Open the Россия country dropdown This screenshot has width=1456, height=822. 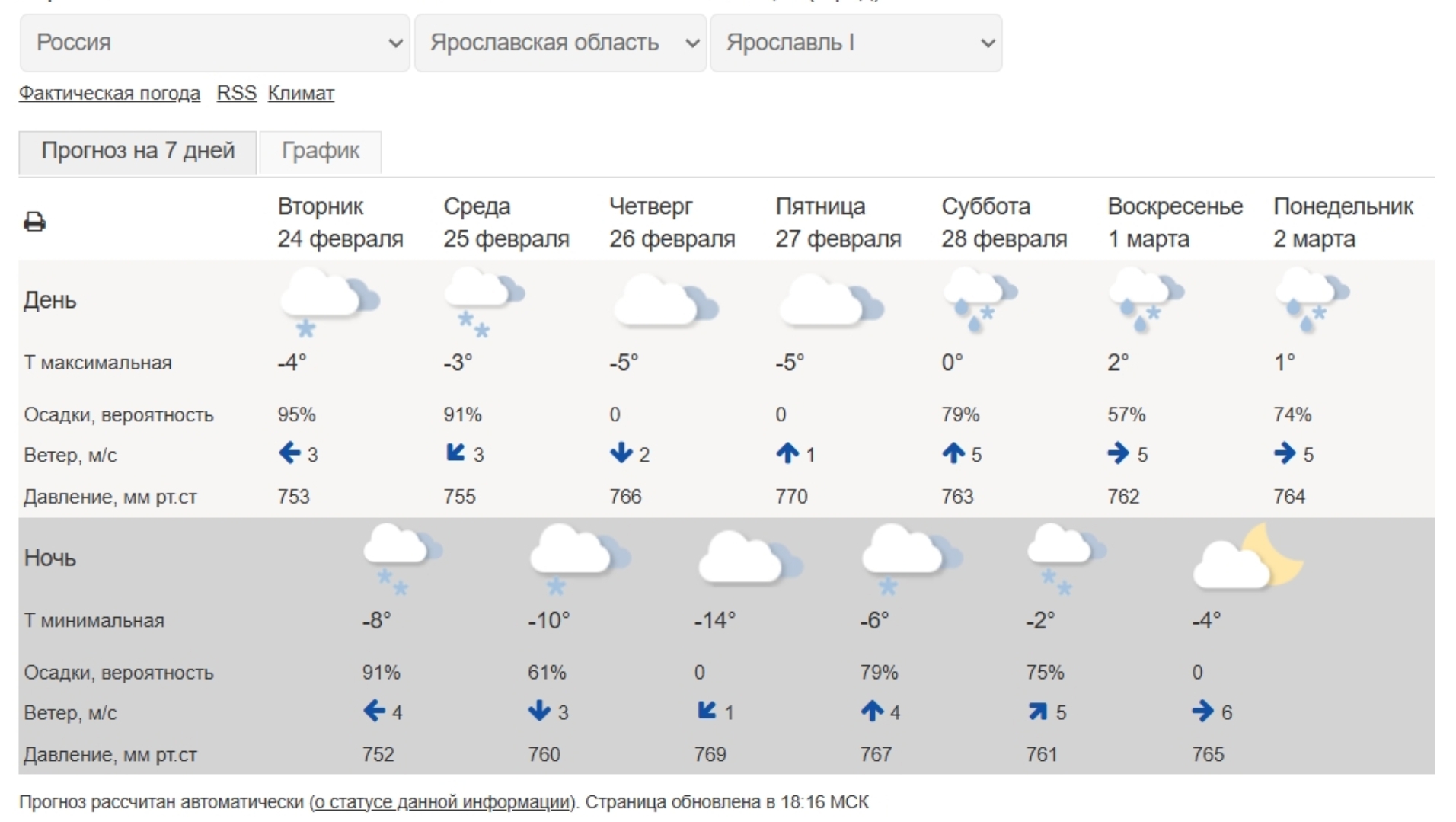215,43
